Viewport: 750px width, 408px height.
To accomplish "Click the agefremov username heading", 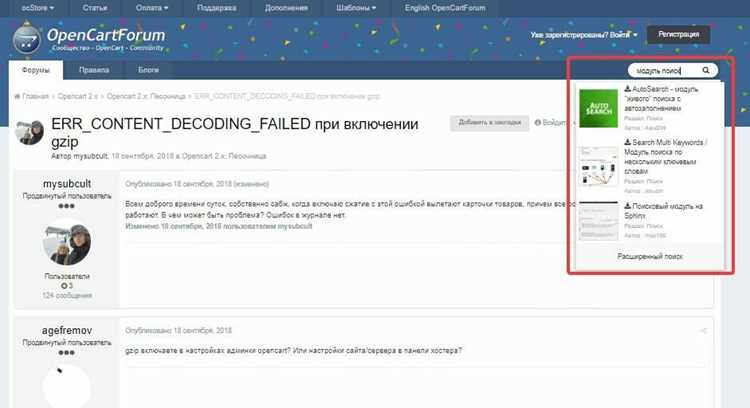I will pyautogui.click(x=67, y=331).
